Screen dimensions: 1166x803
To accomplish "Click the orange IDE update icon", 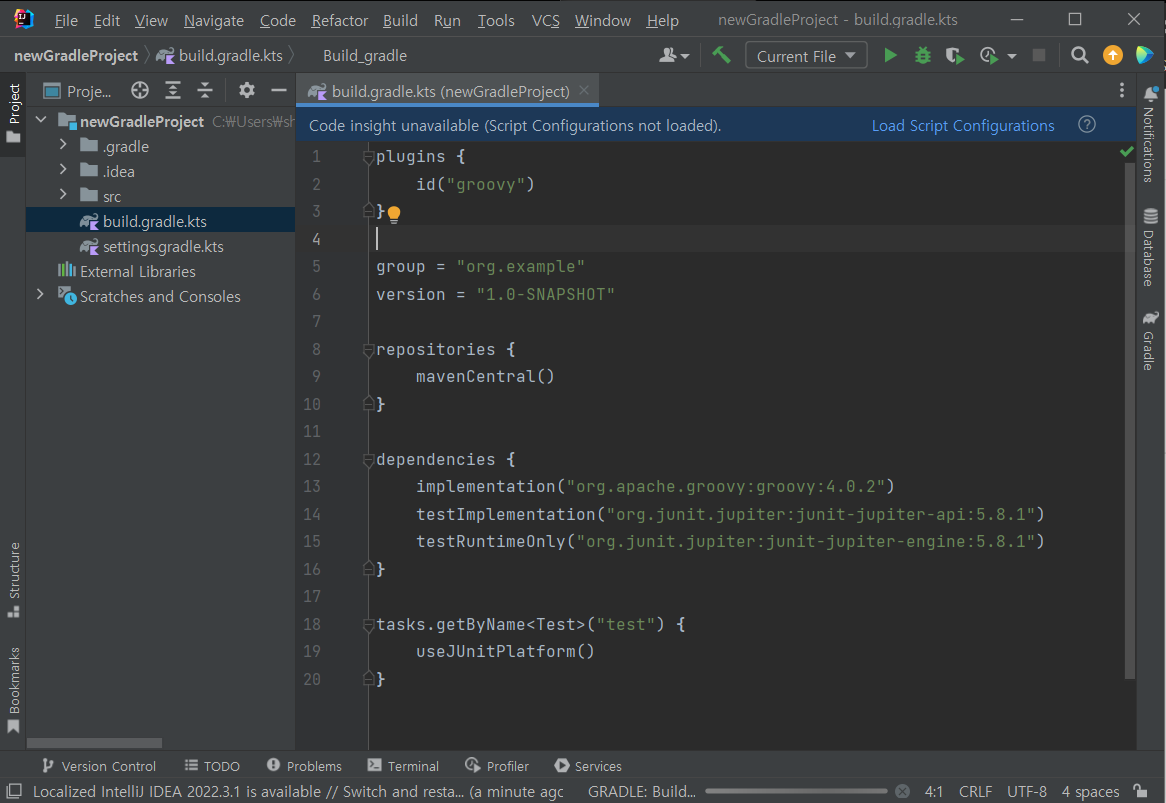I will pos(1112,55).
